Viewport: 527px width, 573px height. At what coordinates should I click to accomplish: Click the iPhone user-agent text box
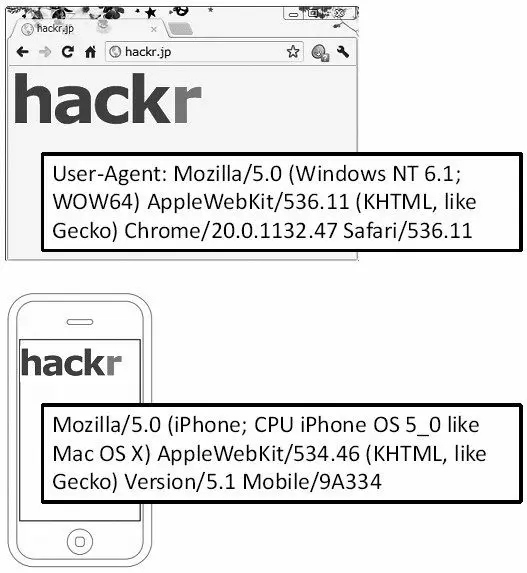pyautogui.click(x=282, y=454)
